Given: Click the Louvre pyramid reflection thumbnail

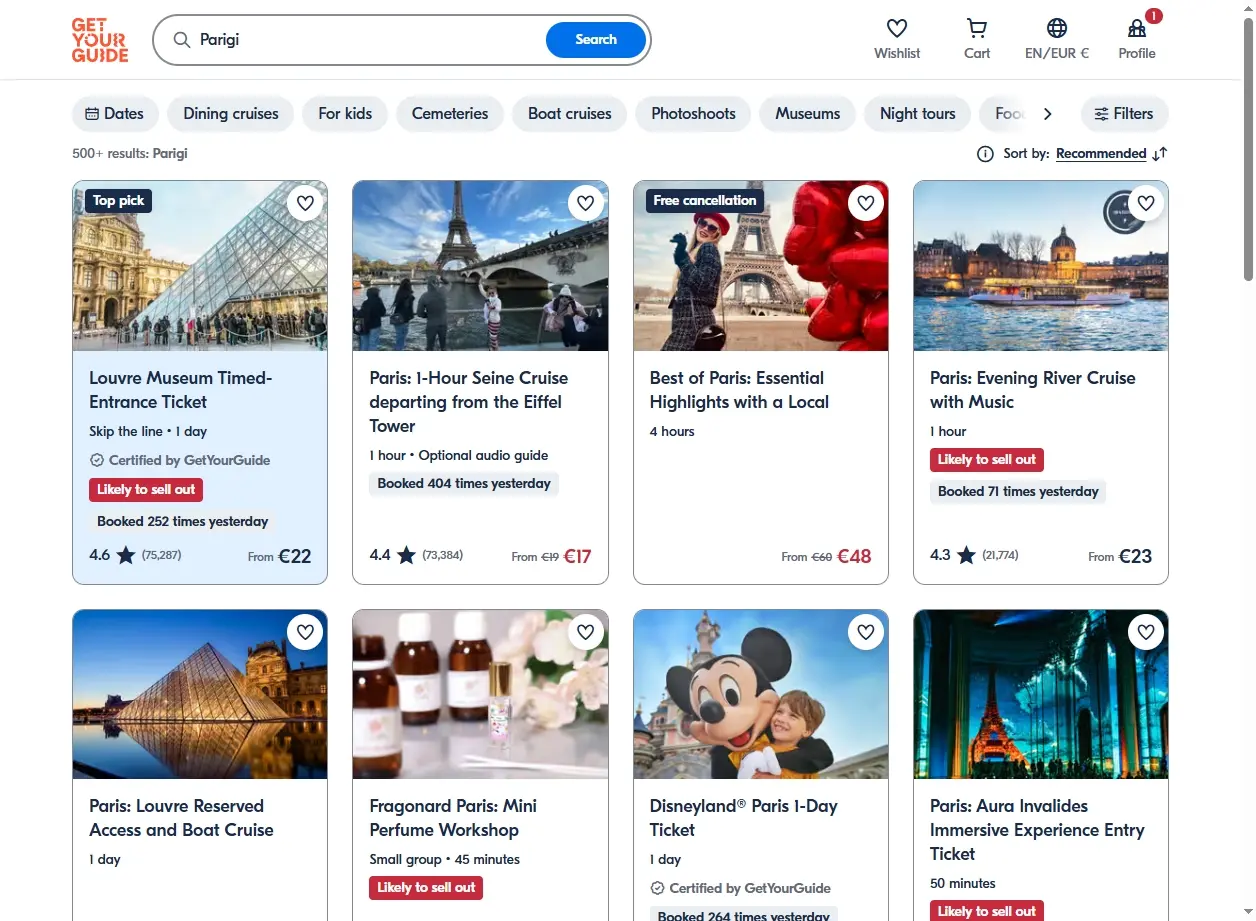Looking at the screenshot, I should point(200,694).
